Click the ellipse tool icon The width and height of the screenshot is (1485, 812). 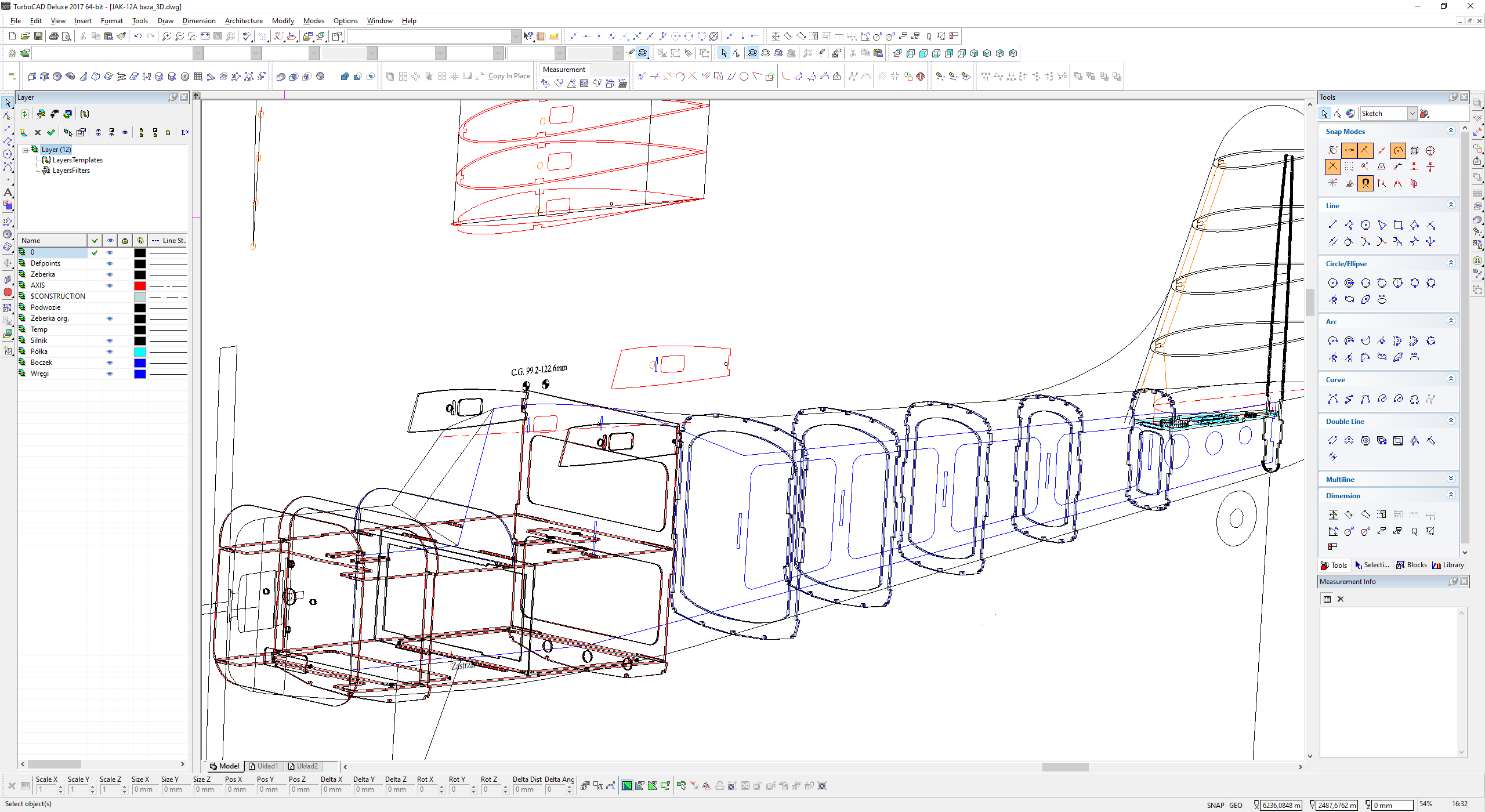click(x=1349, y=300)
